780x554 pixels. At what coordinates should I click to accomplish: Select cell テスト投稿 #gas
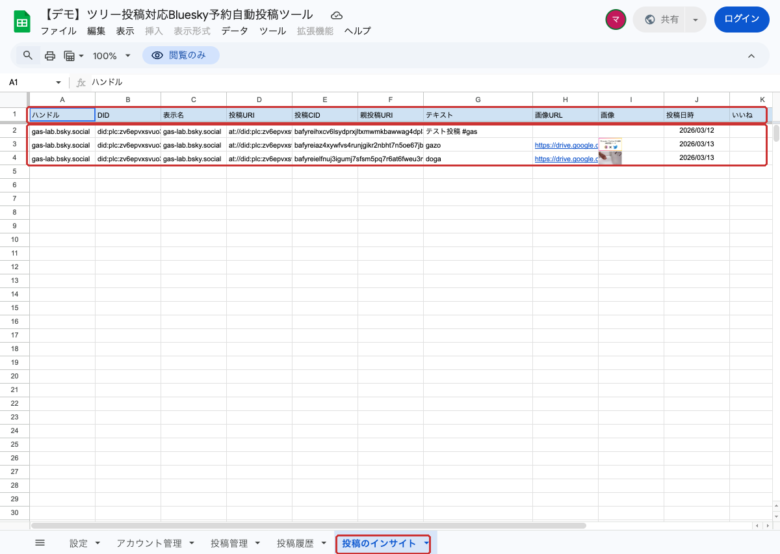pyautogui.click(x=478, y=131)
